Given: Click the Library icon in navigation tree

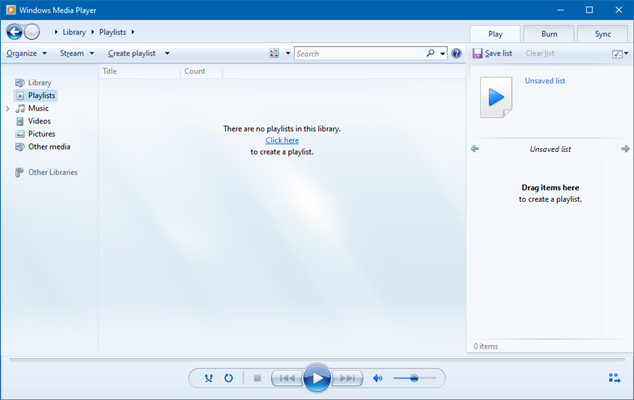Looking at the screenshot, I should coord(20,83).
